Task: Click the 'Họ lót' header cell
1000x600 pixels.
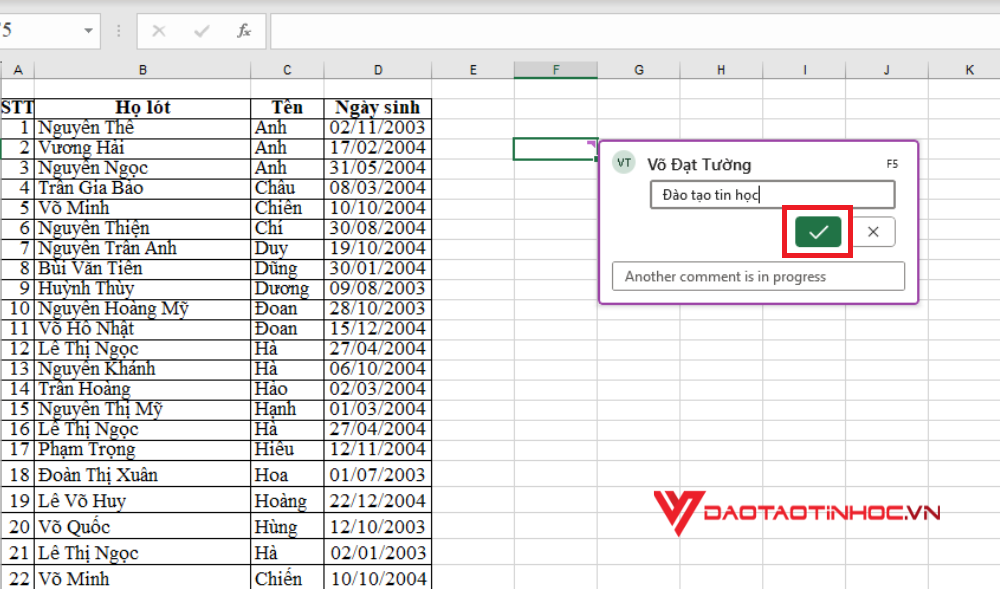Action: (142, 107)
